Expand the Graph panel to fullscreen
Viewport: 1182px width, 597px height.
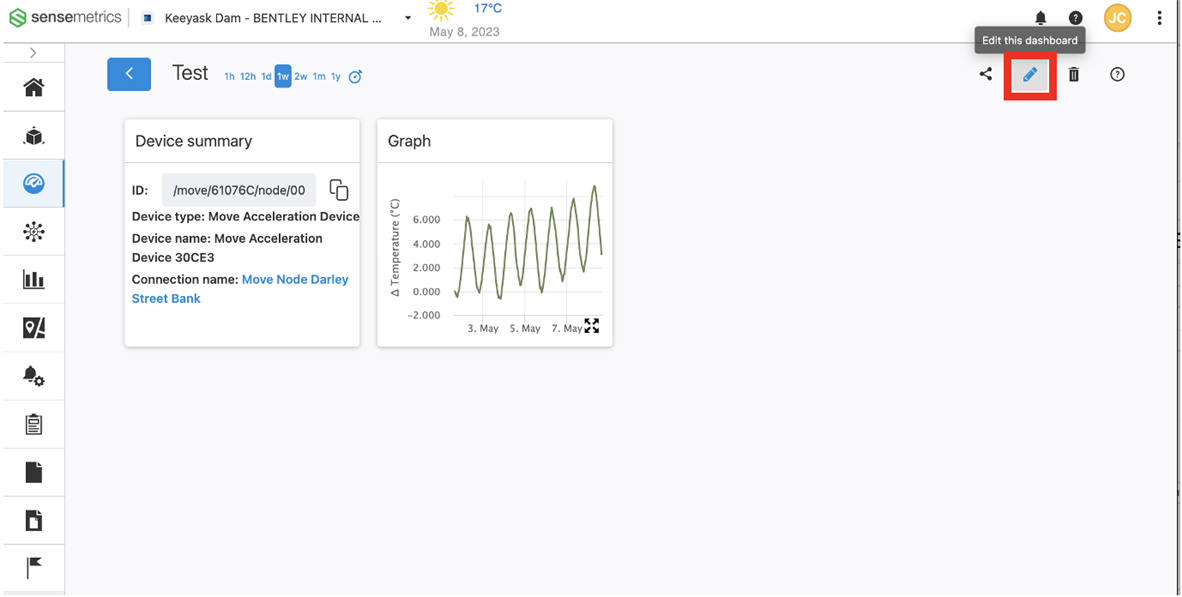click(x=592, y=325)
